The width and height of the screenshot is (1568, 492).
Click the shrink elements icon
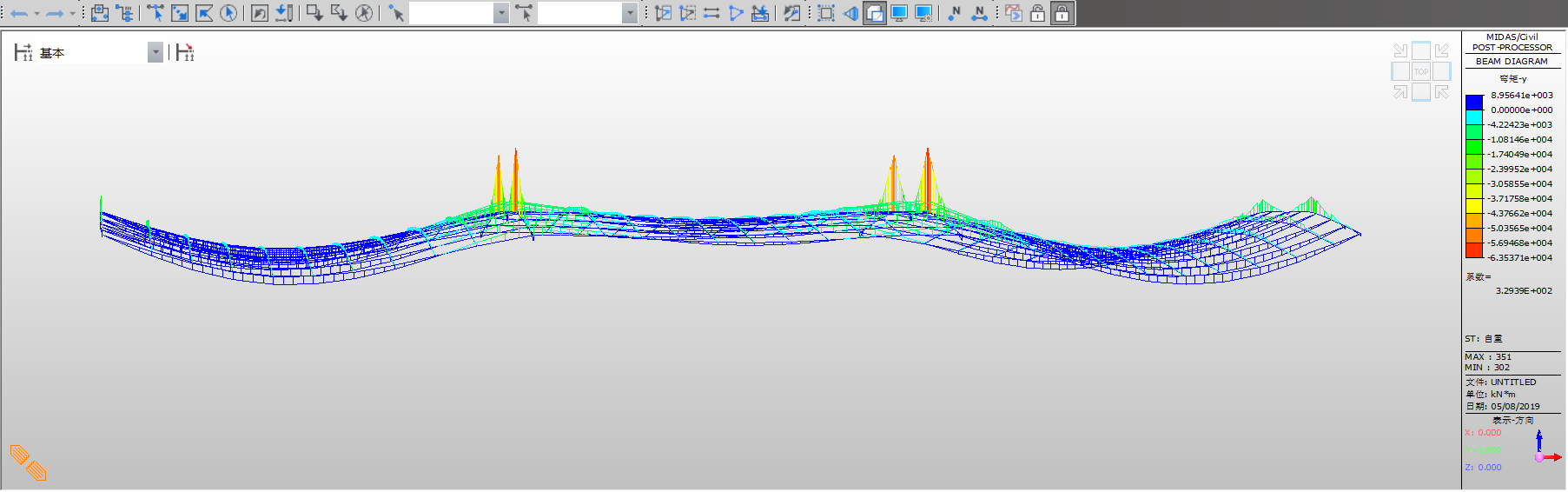point(826,13)
